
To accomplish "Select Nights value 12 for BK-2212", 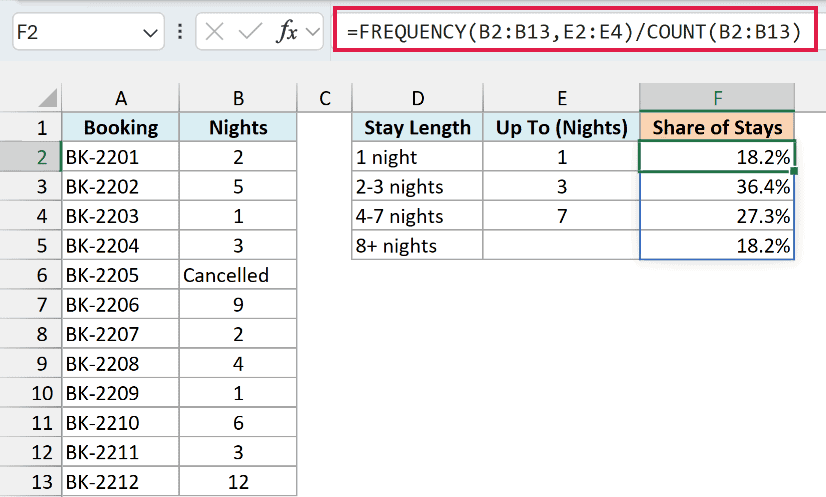I will click(x=238, y=482).
